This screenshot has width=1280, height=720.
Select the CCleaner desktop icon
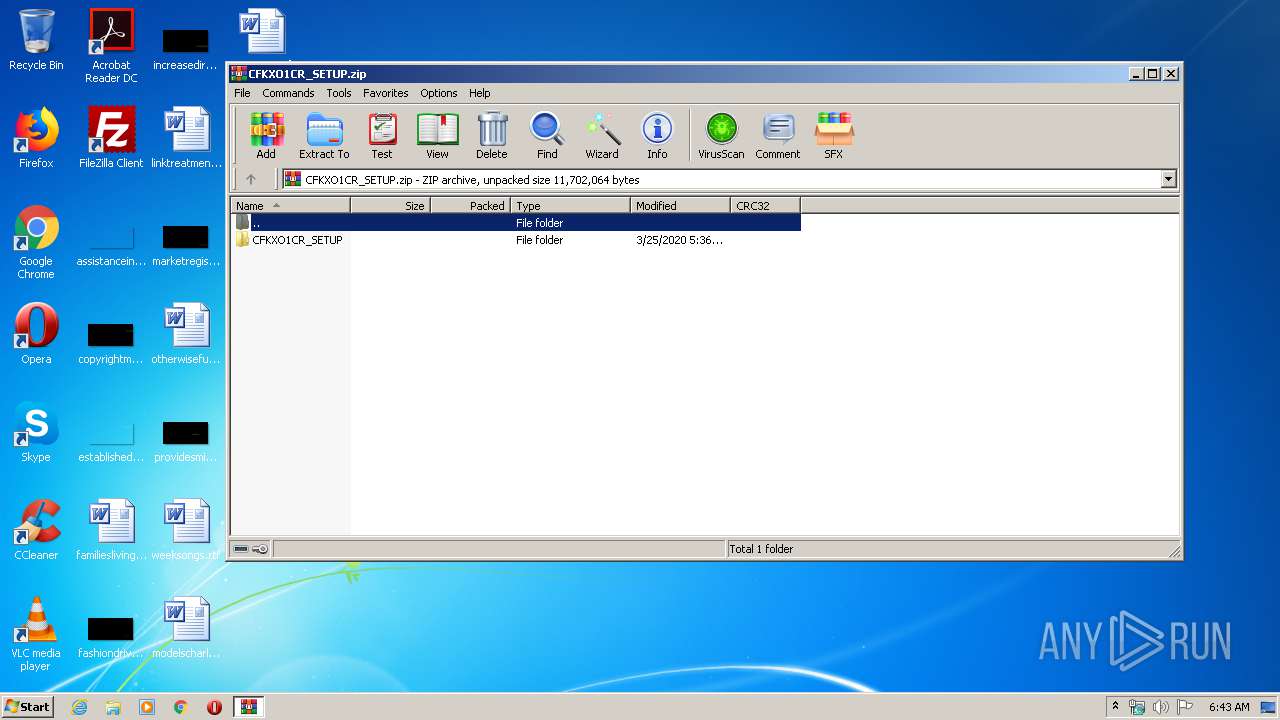[x=36, y=530]
